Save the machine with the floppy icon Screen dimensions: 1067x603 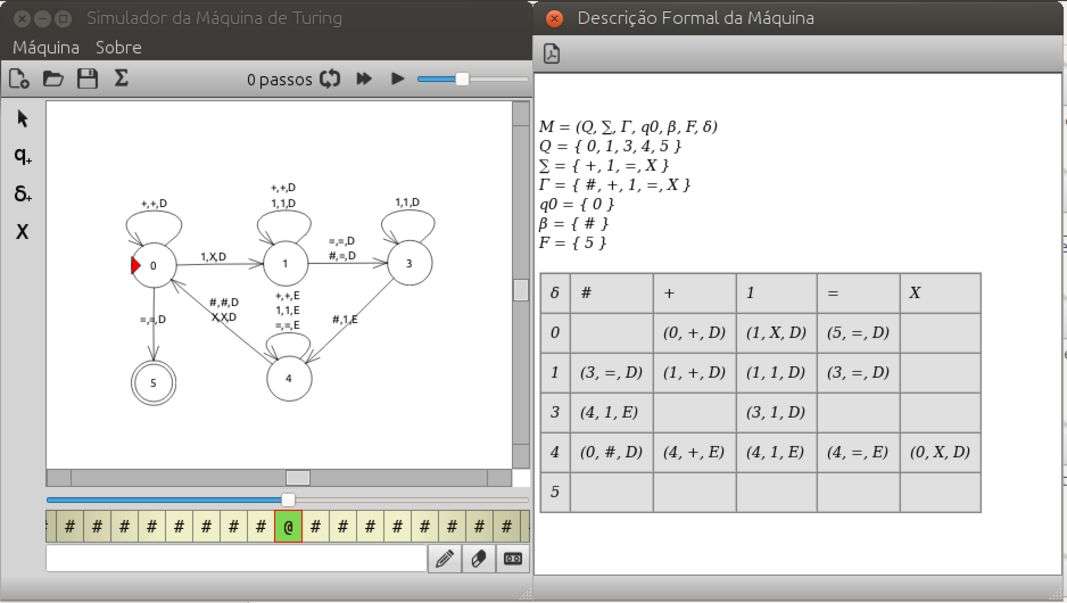pyautogui.click(x=87, y=79)
